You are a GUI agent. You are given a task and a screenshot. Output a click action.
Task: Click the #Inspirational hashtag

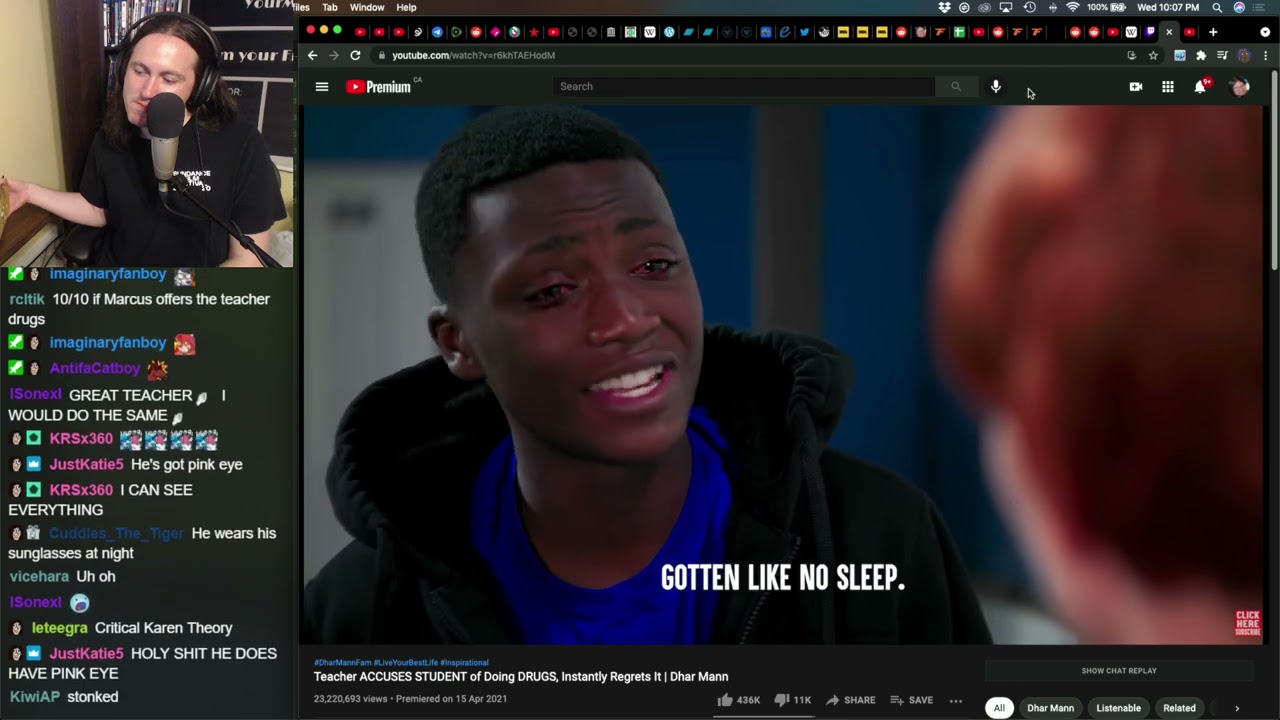[x=464, y=663]
